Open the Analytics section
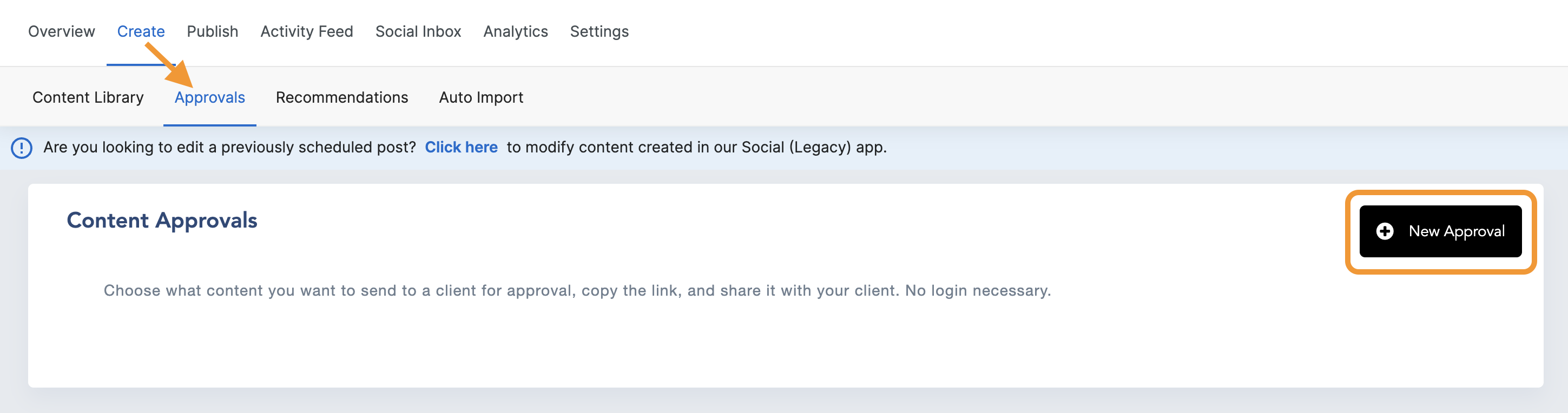The image size is (1568, 413). 515,32
